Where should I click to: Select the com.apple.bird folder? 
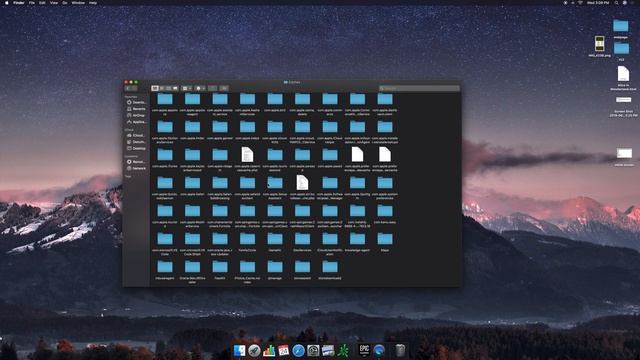tap(275, 100)
